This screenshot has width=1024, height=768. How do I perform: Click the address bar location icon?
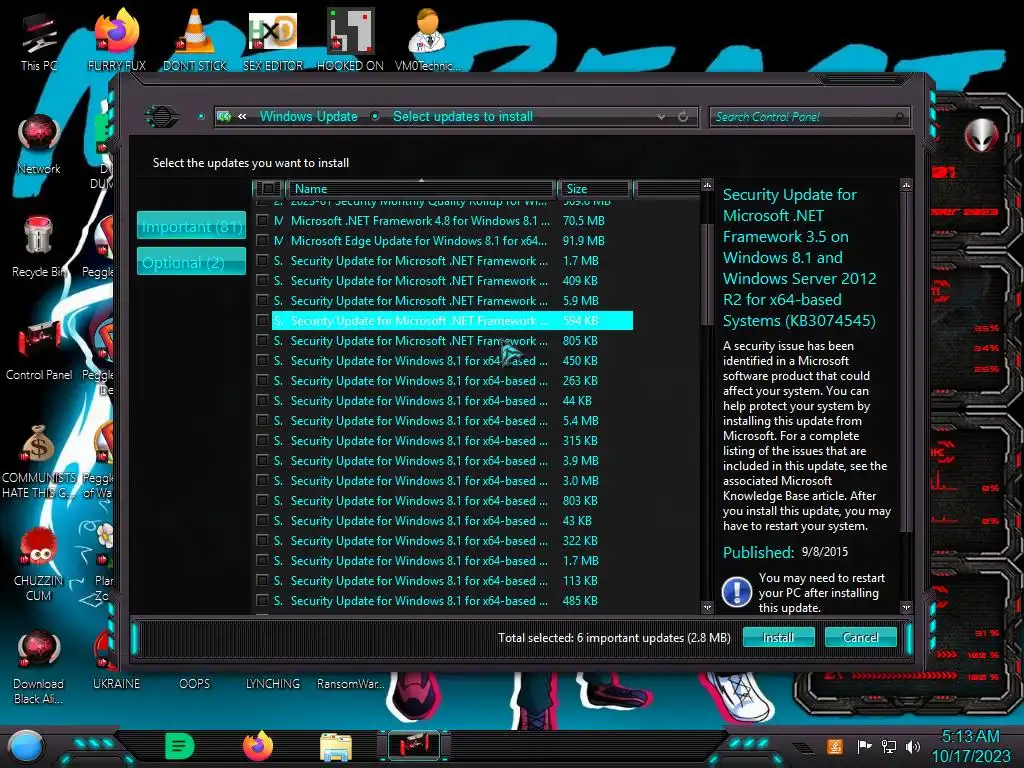(x=224, y=117)
